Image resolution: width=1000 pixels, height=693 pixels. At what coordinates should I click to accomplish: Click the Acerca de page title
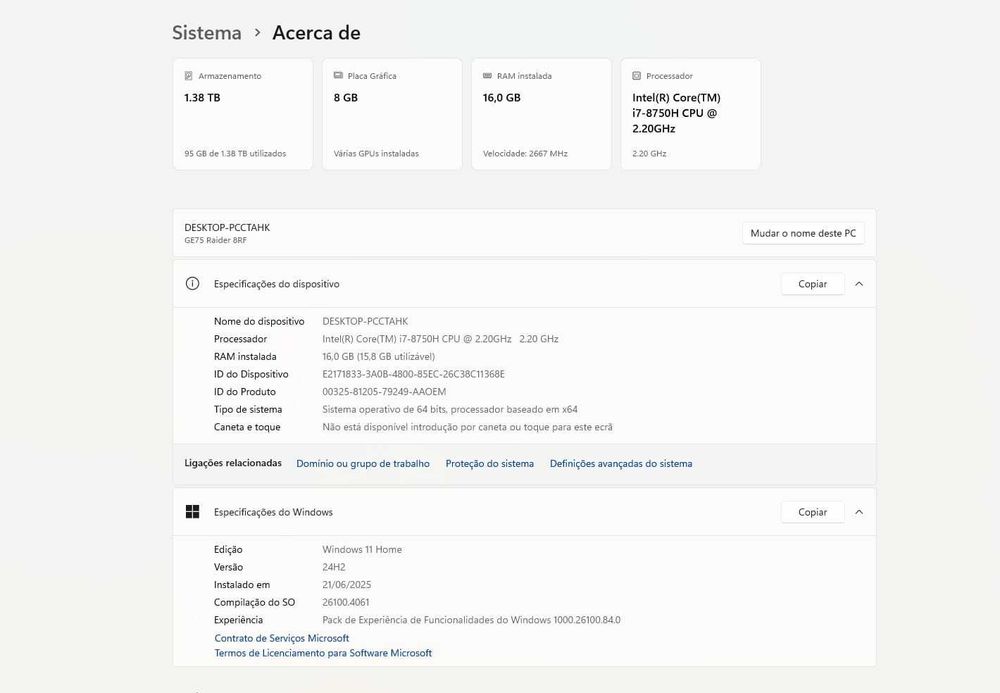coord(316,33)
